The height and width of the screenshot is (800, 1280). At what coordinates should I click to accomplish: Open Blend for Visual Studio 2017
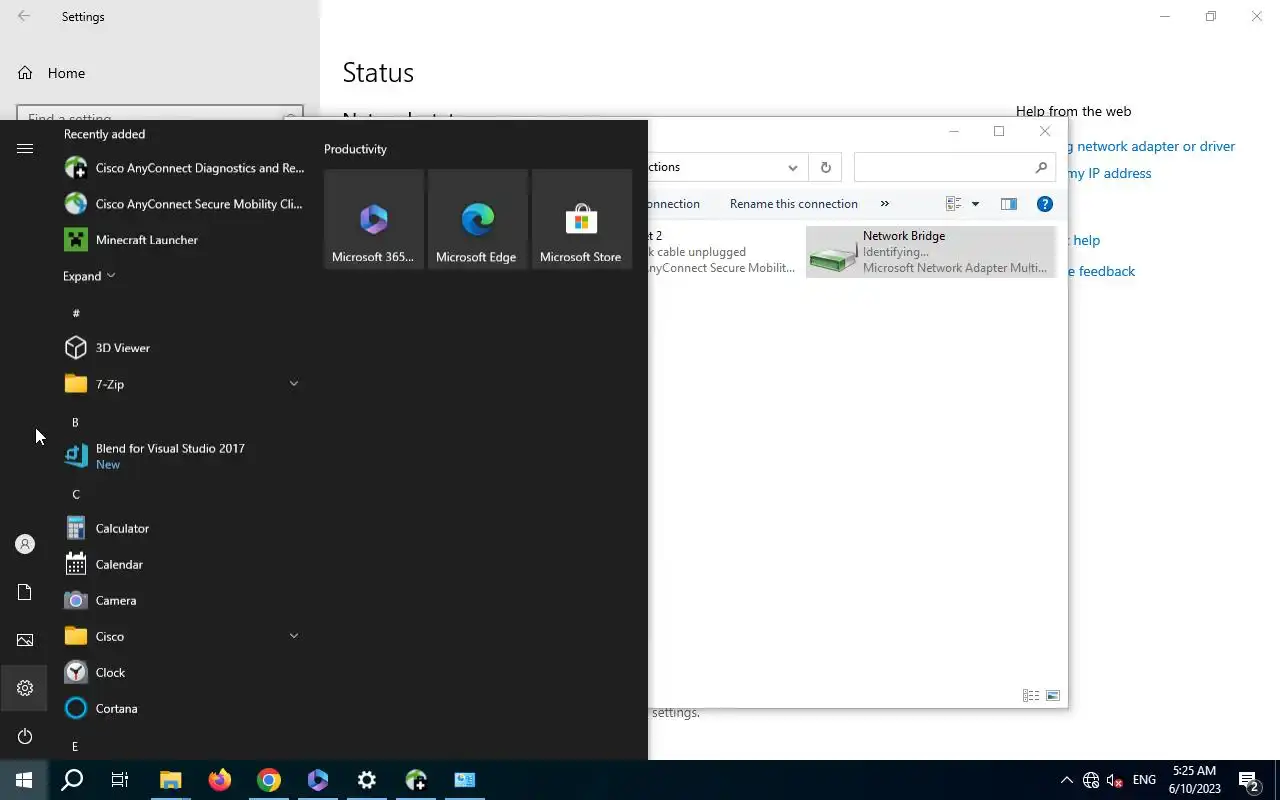[184, 456]
